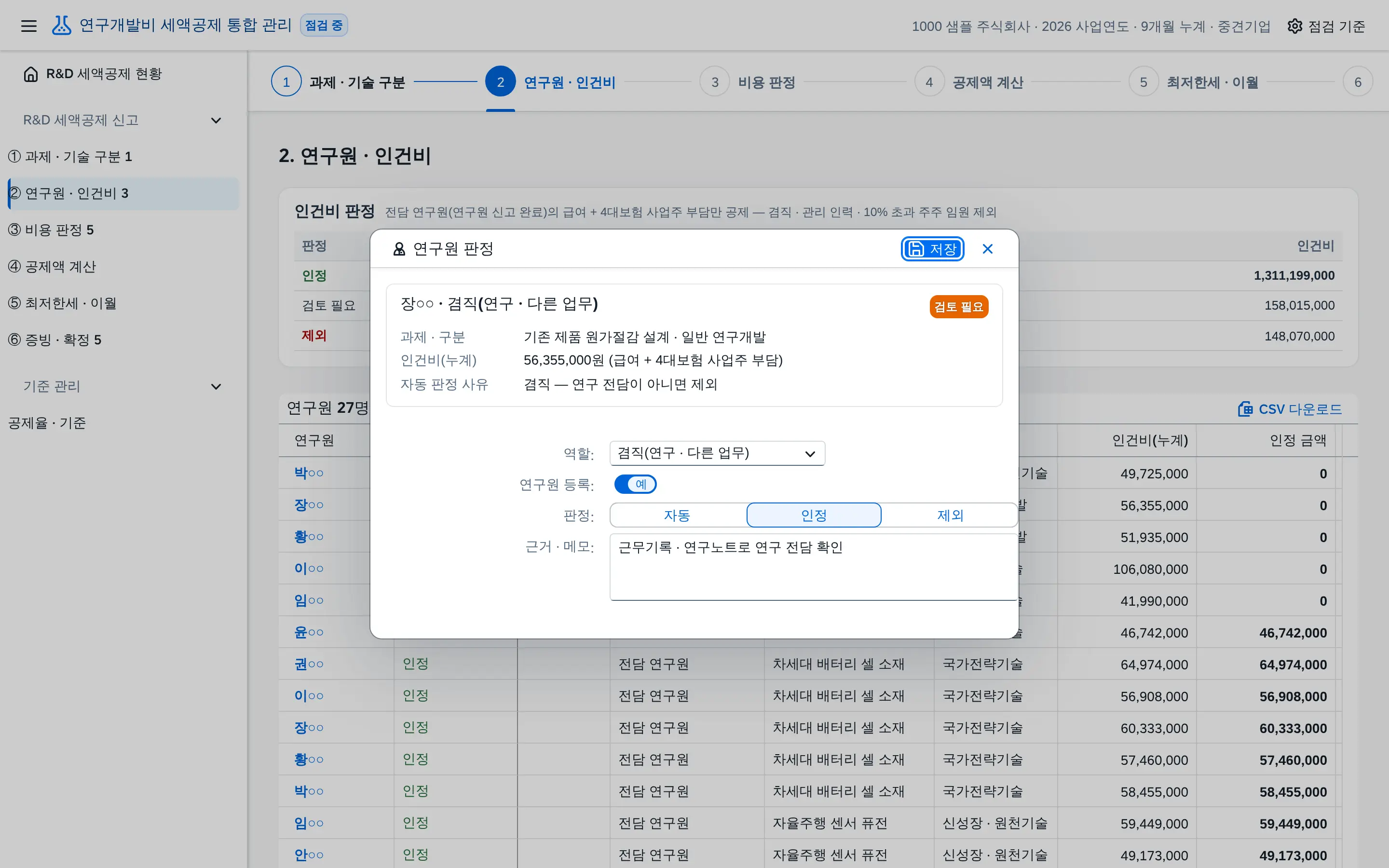Go to step 3 비용 판정
1389x868 pixels.
[x=748, y=82]
